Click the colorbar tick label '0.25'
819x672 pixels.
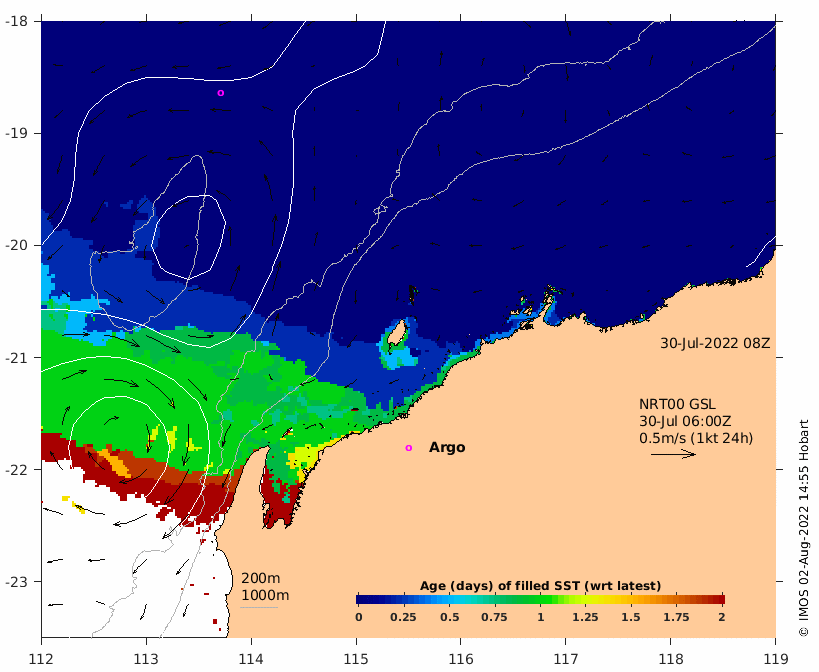403,617
